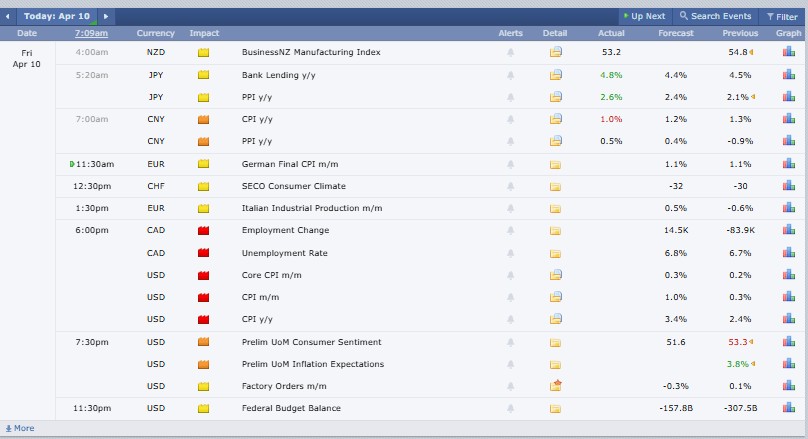This screenshot has width=808, height=439.
Task: Expand the More events link
Action: [20, 428]
